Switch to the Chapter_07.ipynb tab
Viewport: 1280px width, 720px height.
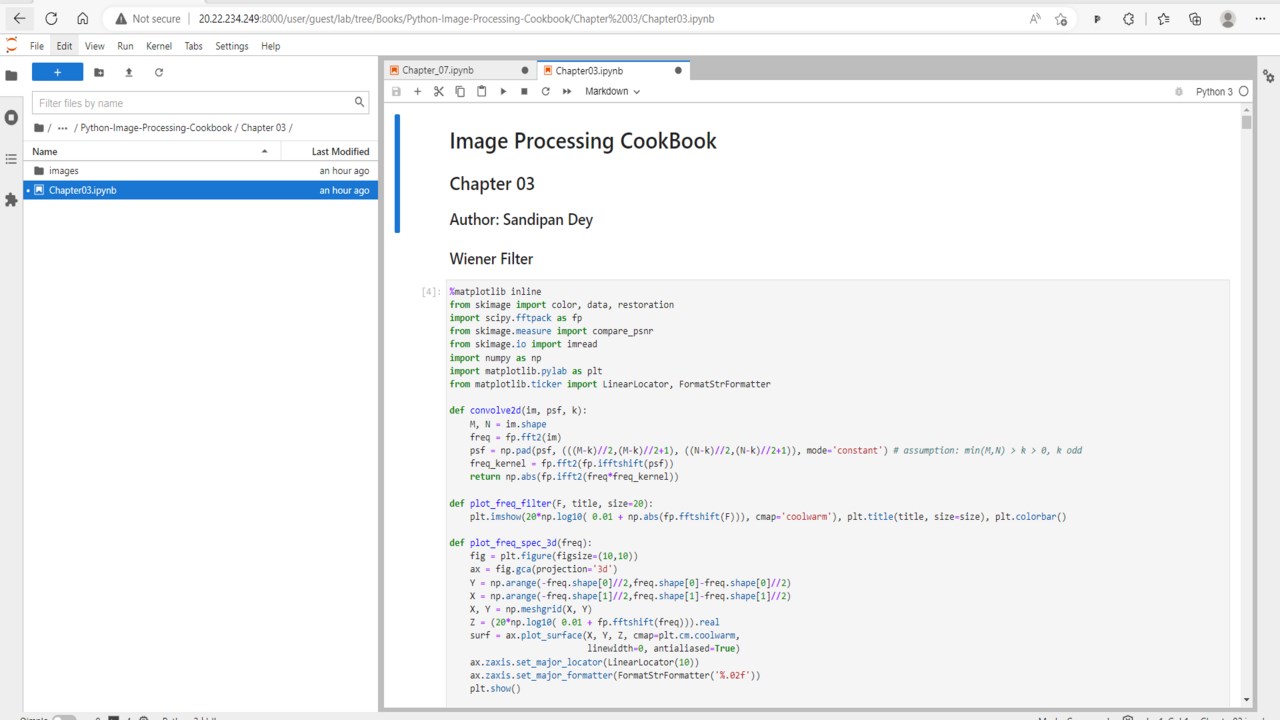point(438,70)
